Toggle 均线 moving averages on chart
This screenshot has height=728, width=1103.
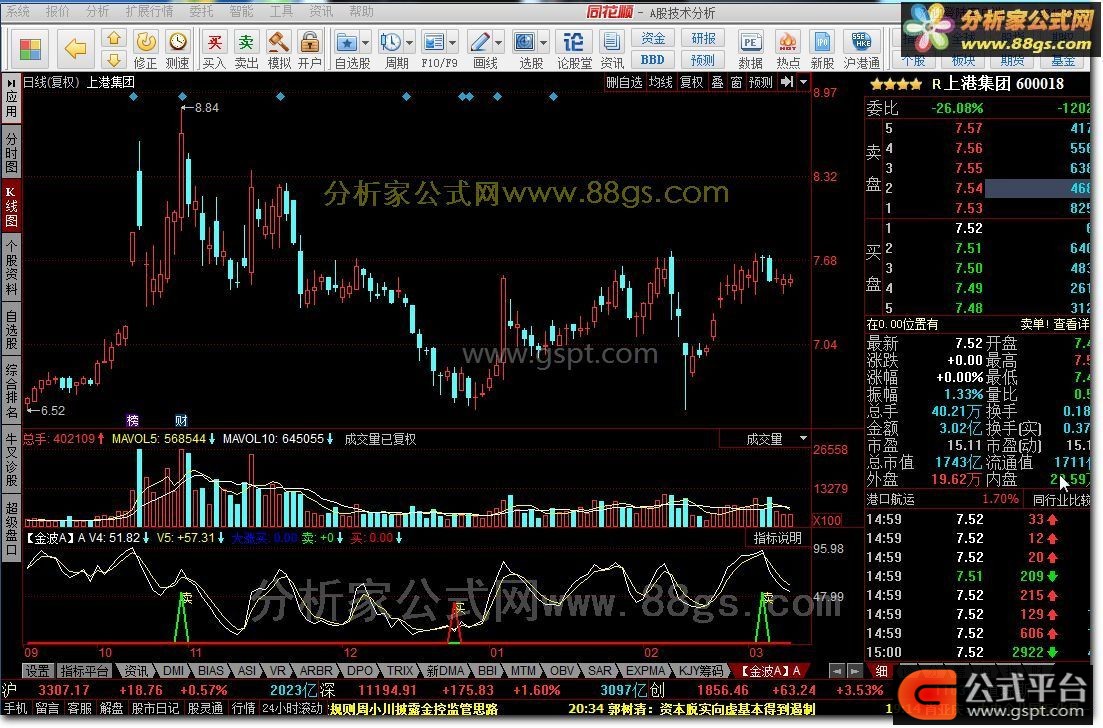click(660, 82)
